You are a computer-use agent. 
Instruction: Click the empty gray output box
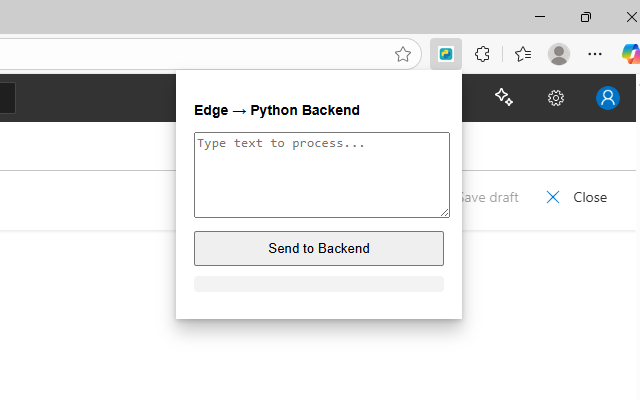pos(319,284)
